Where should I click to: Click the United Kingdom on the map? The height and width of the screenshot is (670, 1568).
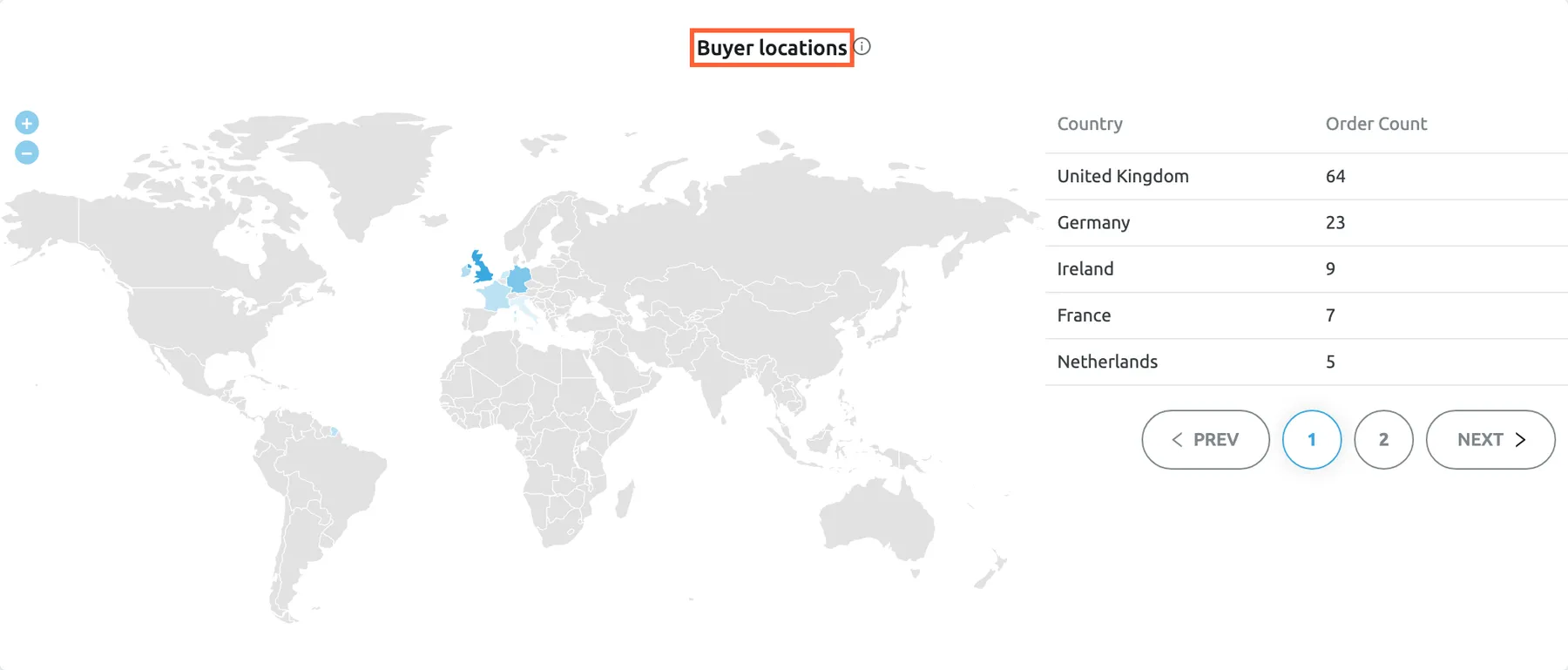coord(483,269)
